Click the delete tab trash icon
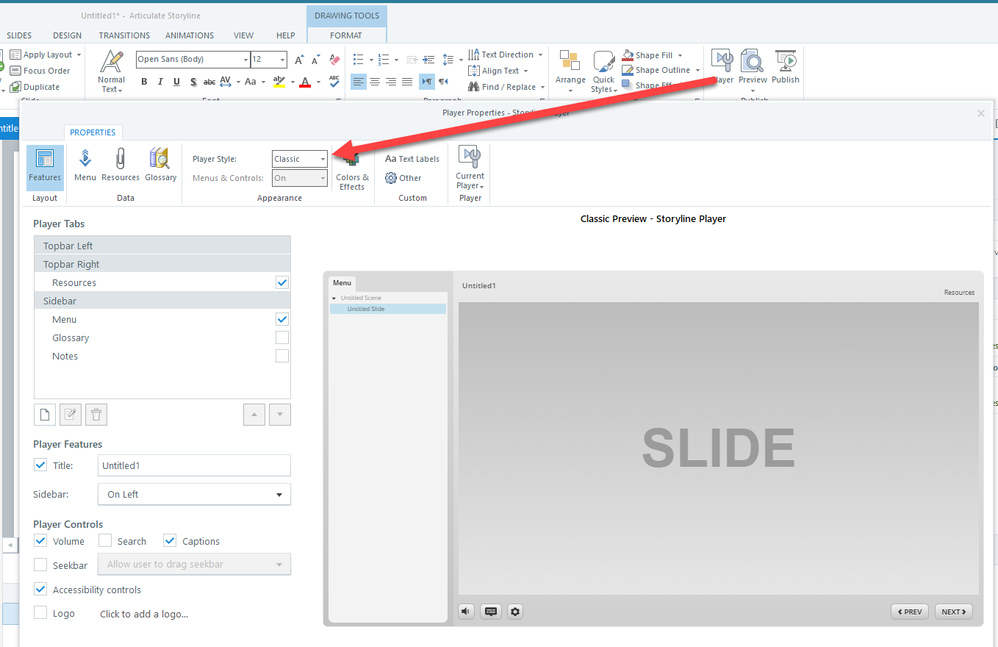Screen dimensions: 998x647 (96, 414)
